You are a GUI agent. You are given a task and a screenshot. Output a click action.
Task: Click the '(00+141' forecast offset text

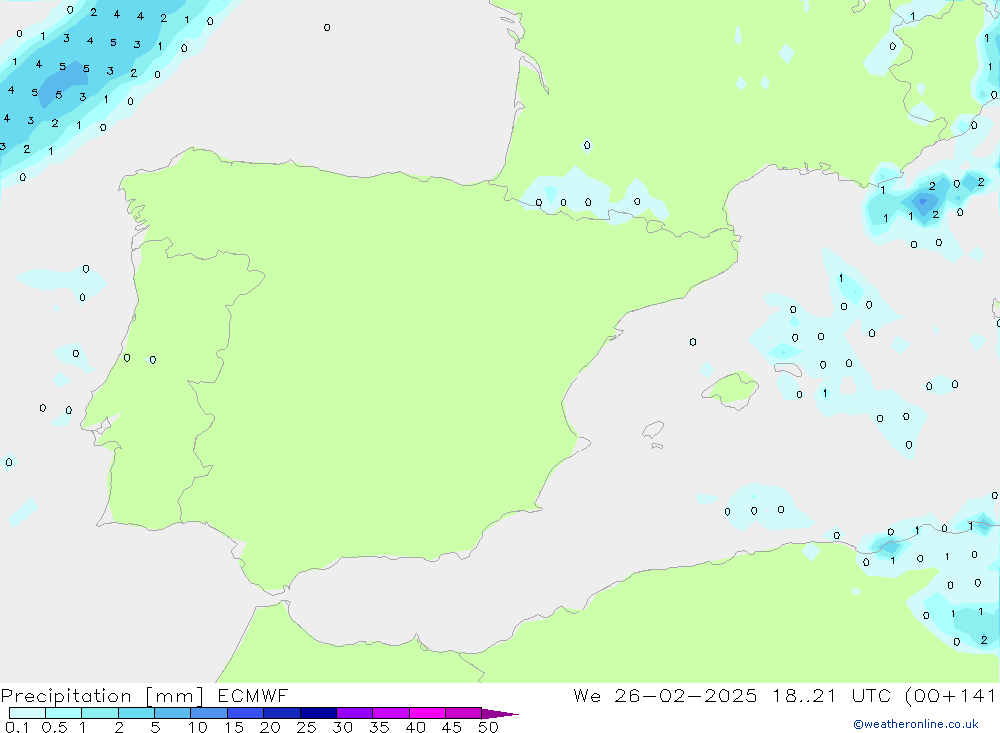click(950, 695)
